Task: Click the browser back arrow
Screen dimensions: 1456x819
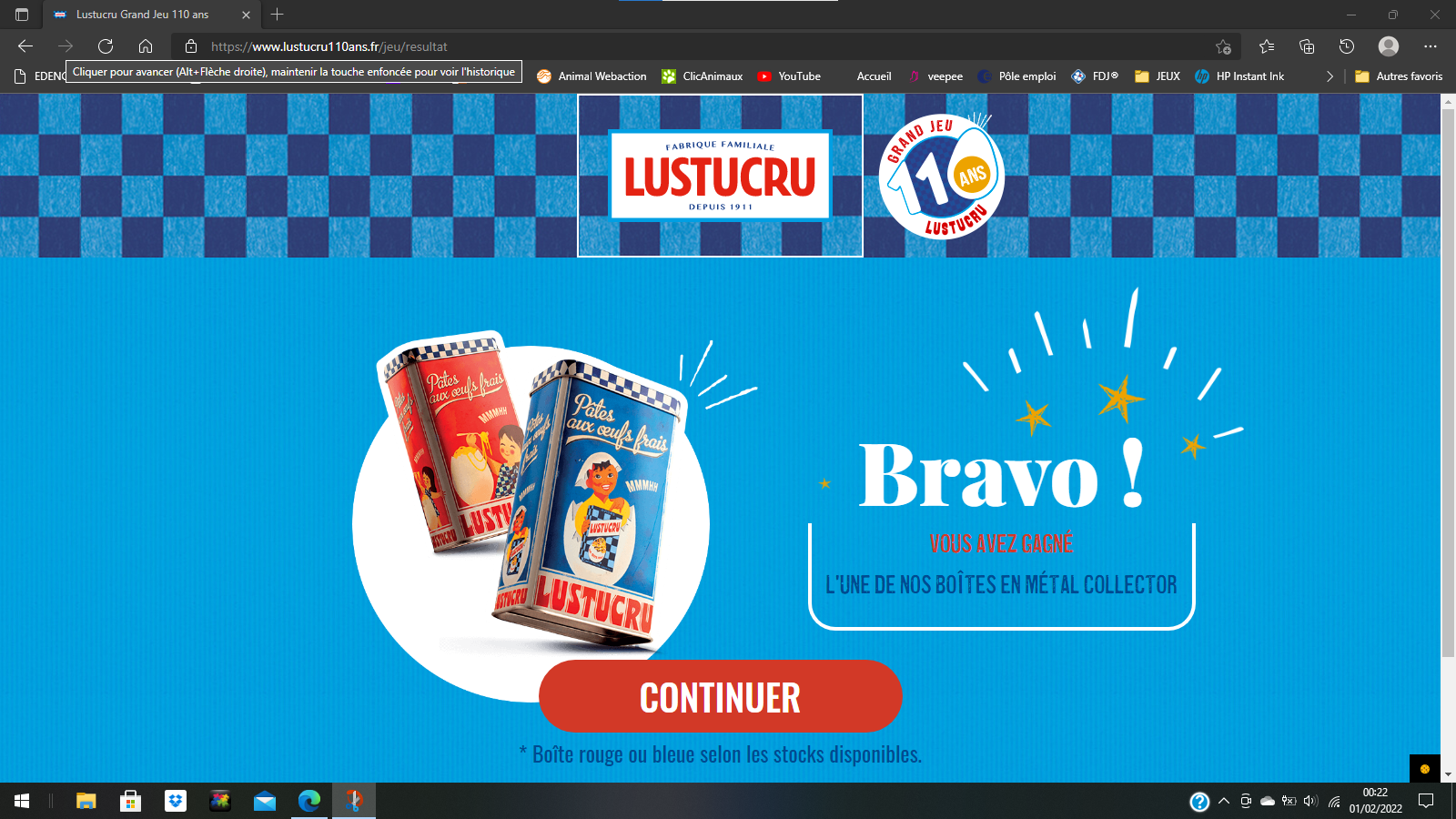Action: coord(25,46)
